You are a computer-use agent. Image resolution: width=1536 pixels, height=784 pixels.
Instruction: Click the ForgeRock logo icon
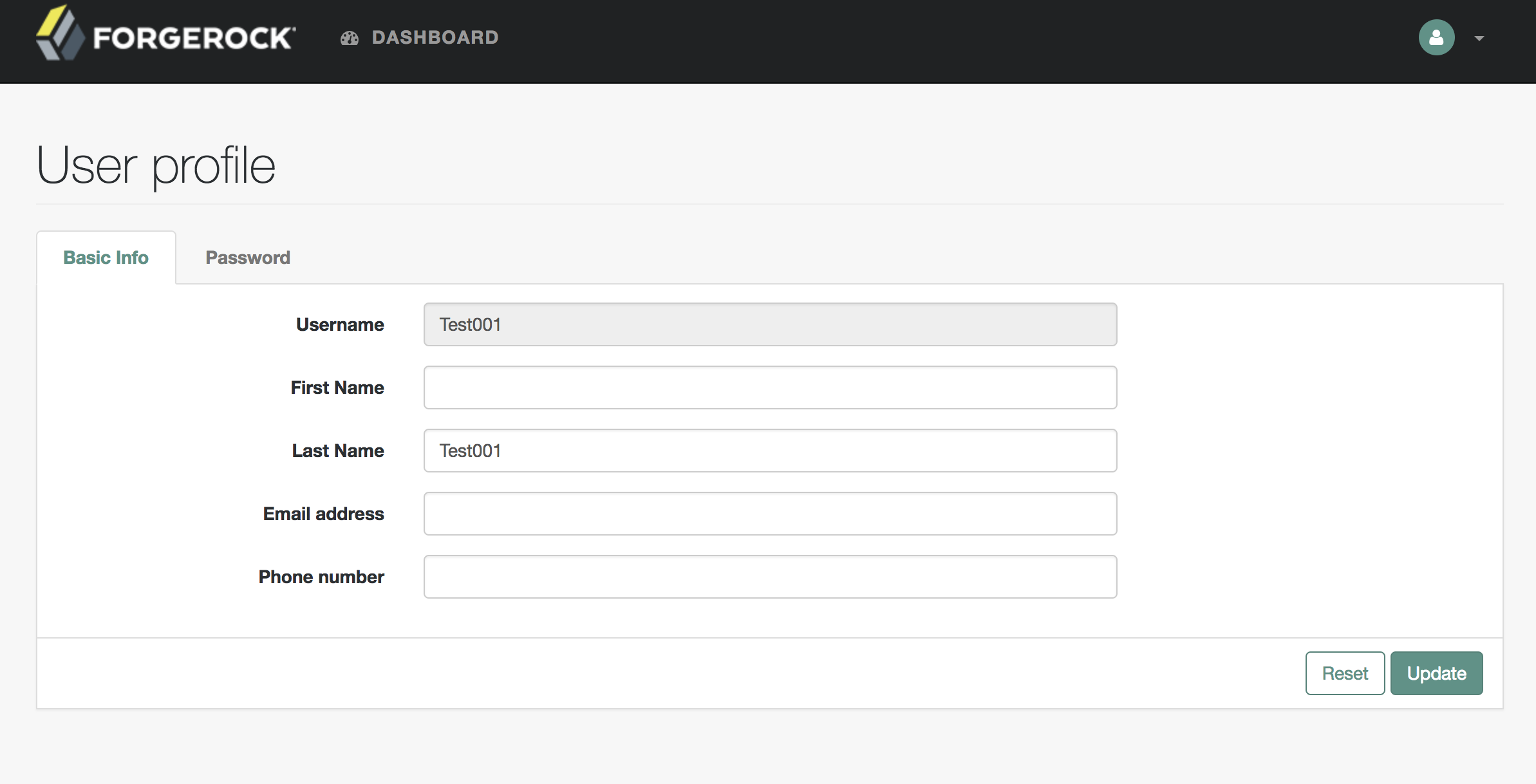[59, 33]
